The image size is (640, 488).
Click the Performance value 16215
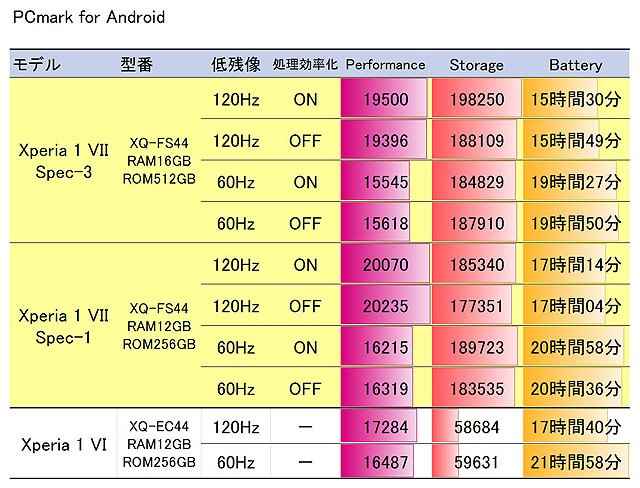click(x=386, y=348)
